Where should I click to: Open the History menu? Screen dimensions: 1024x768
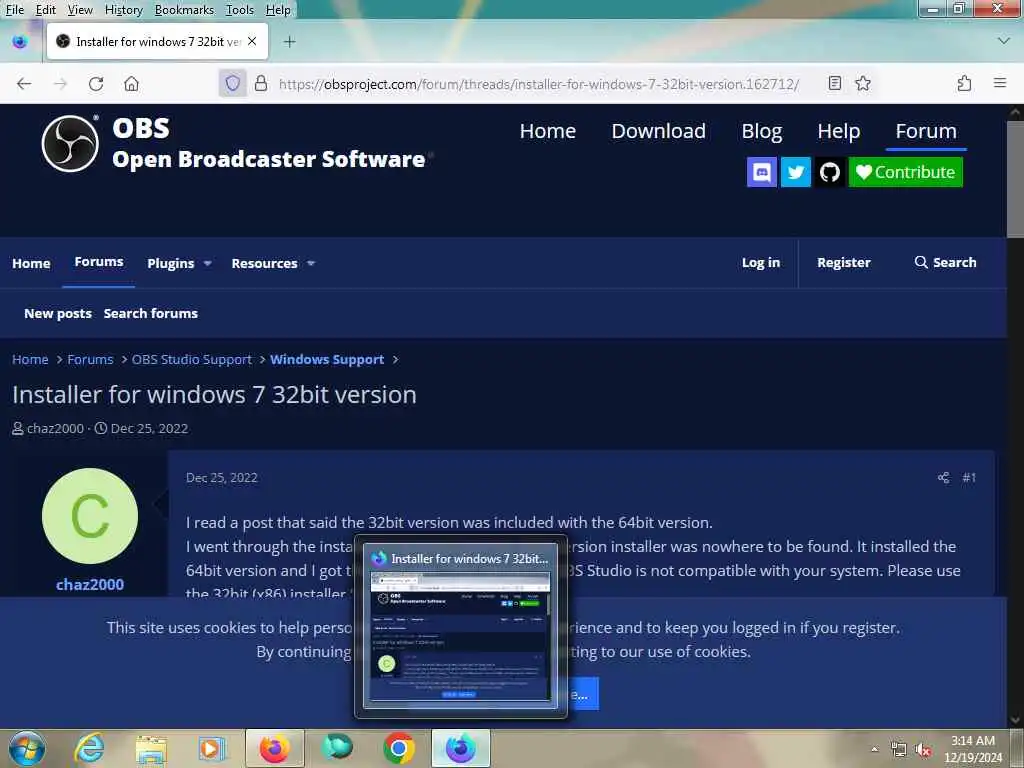click(123, 10)
